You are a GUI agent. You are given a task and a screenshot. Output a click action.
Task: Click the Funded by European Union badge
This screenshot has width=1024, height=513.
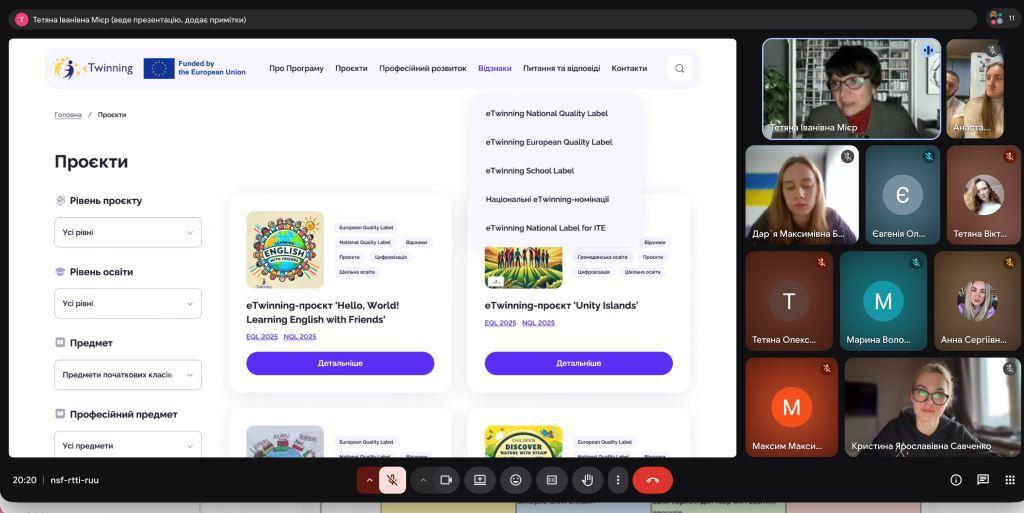pyautogui.click(x=195, y=68)
